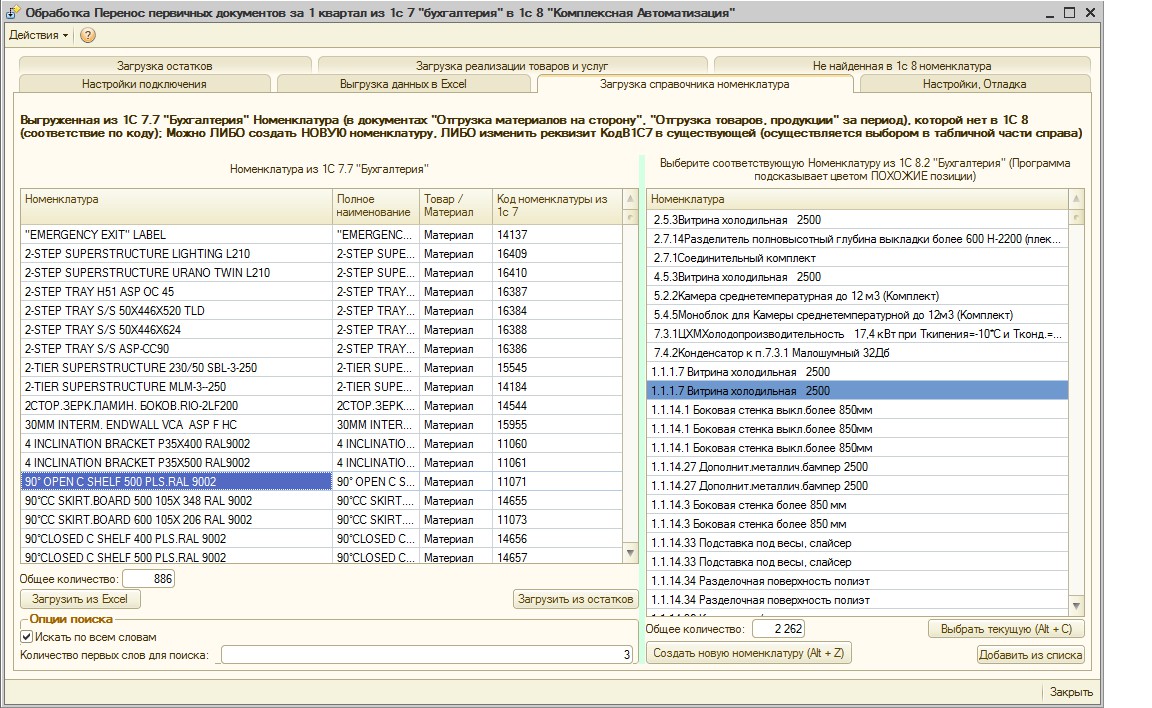
Task: Switch to Загрузка остатков tab
Action: 165,65
